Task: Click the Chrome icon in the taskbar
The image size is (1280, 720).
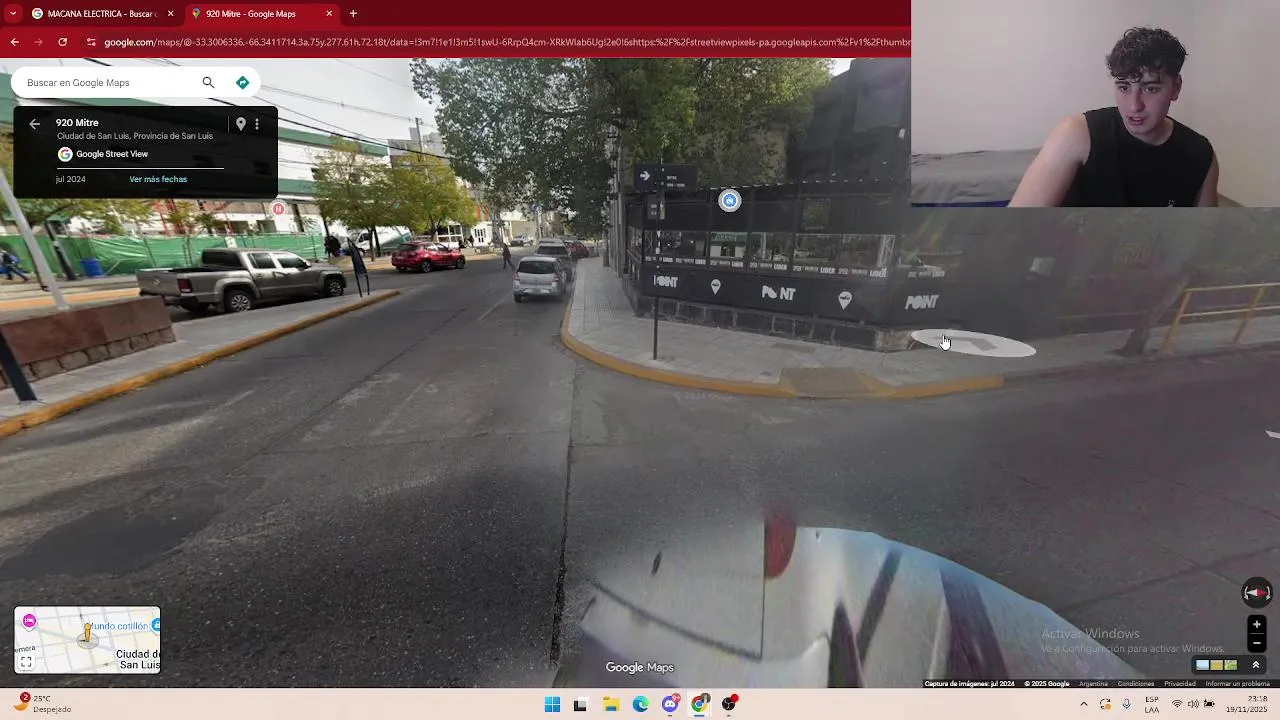Action: click(700, 705)
